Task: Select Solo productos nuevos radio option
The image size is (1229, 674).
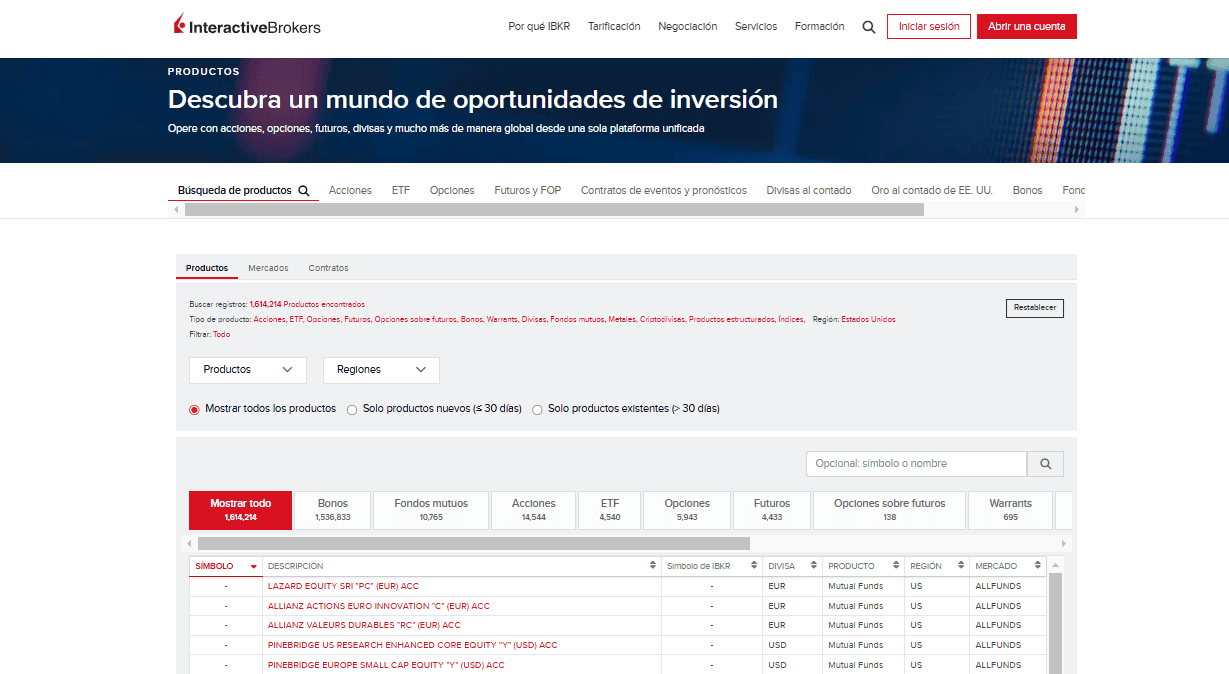Action: coord(352,409)
